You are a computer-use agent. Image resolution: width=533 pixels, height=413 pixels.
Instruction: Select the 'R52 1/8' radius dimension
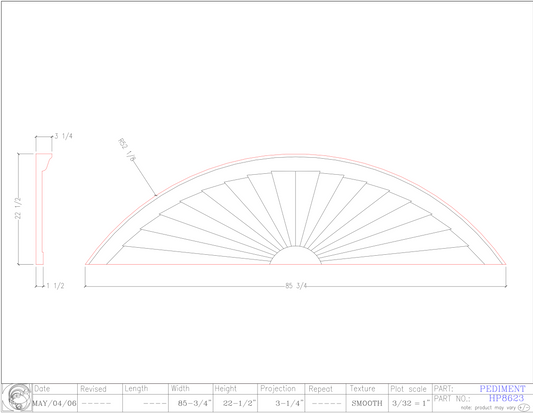coord(126,150)
